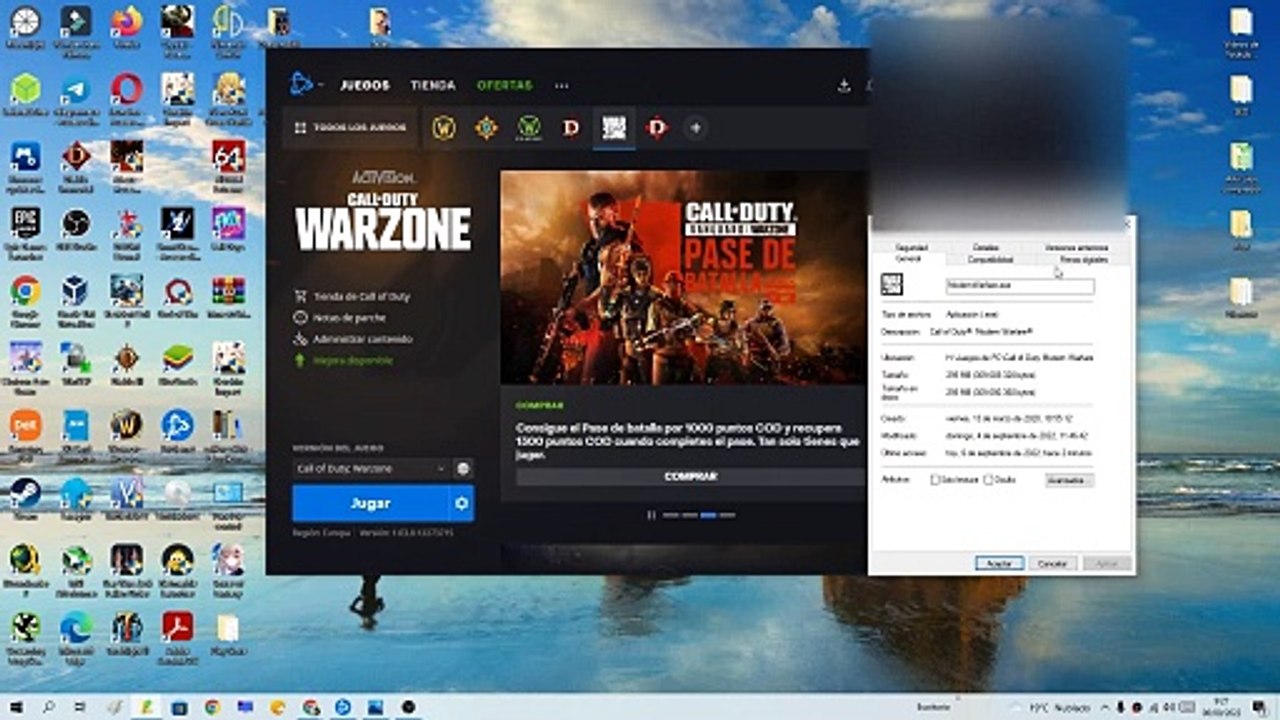Open Avanzados attributes options
1280x720 pixels.
[x=1069, y=480]
